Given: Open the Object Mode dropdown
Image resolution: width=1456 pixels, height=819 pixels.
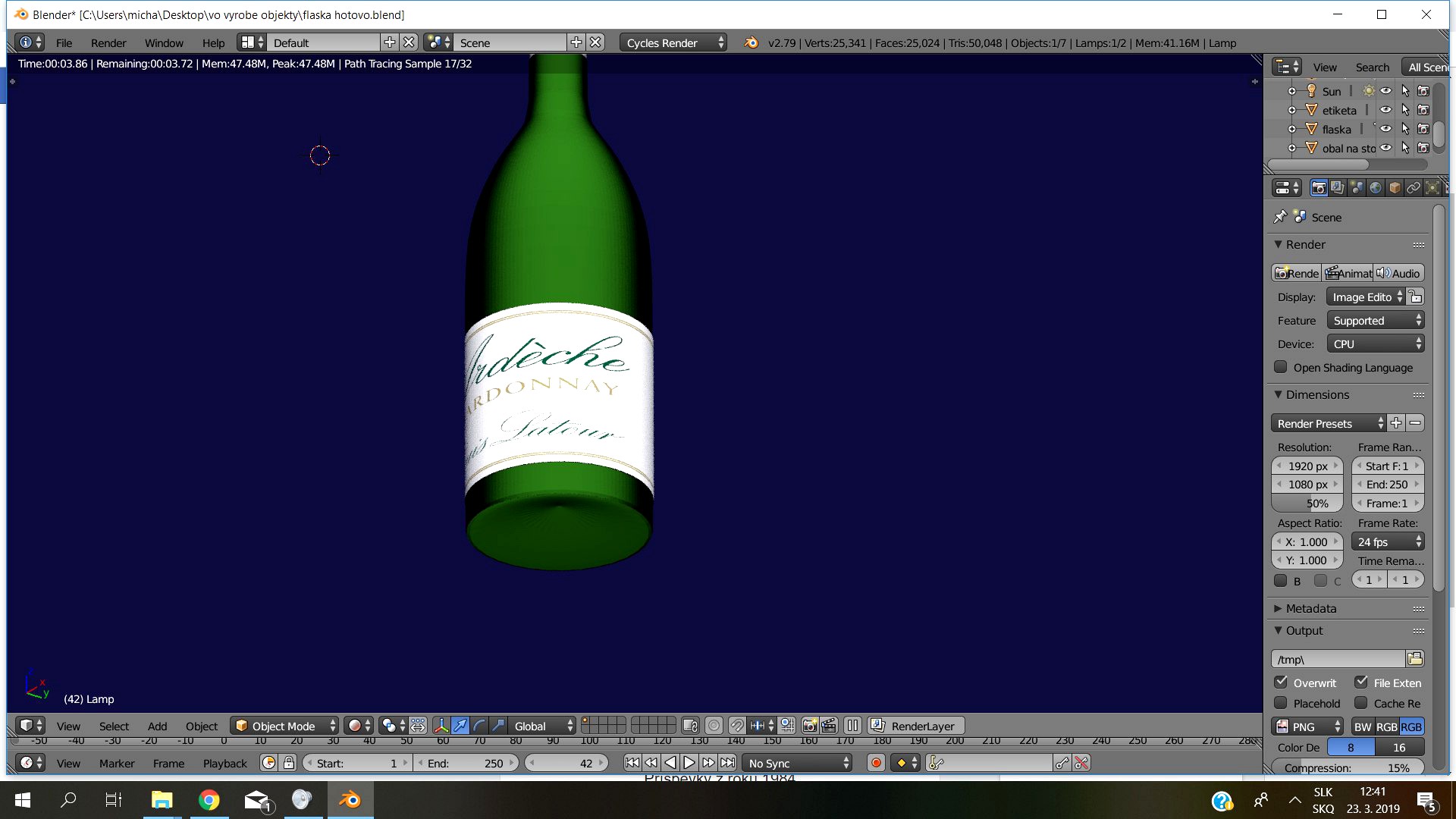Looking at the screenshot, I should (x=284, y=726).
